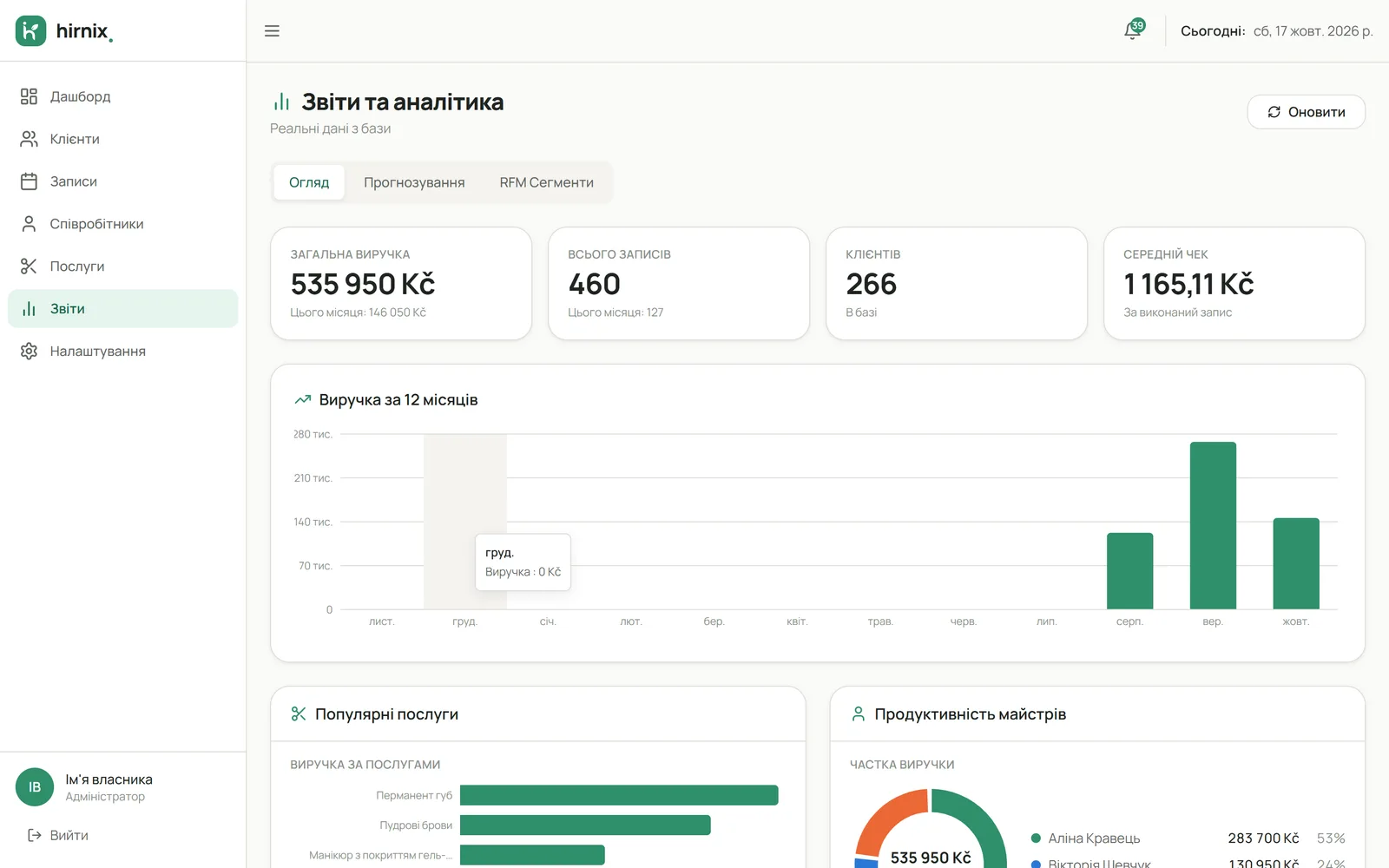The height and width of the screenshot is (868, 1389).
Task: Click the Послуги scissors icon in sidebar
Action: click(29, 266)
